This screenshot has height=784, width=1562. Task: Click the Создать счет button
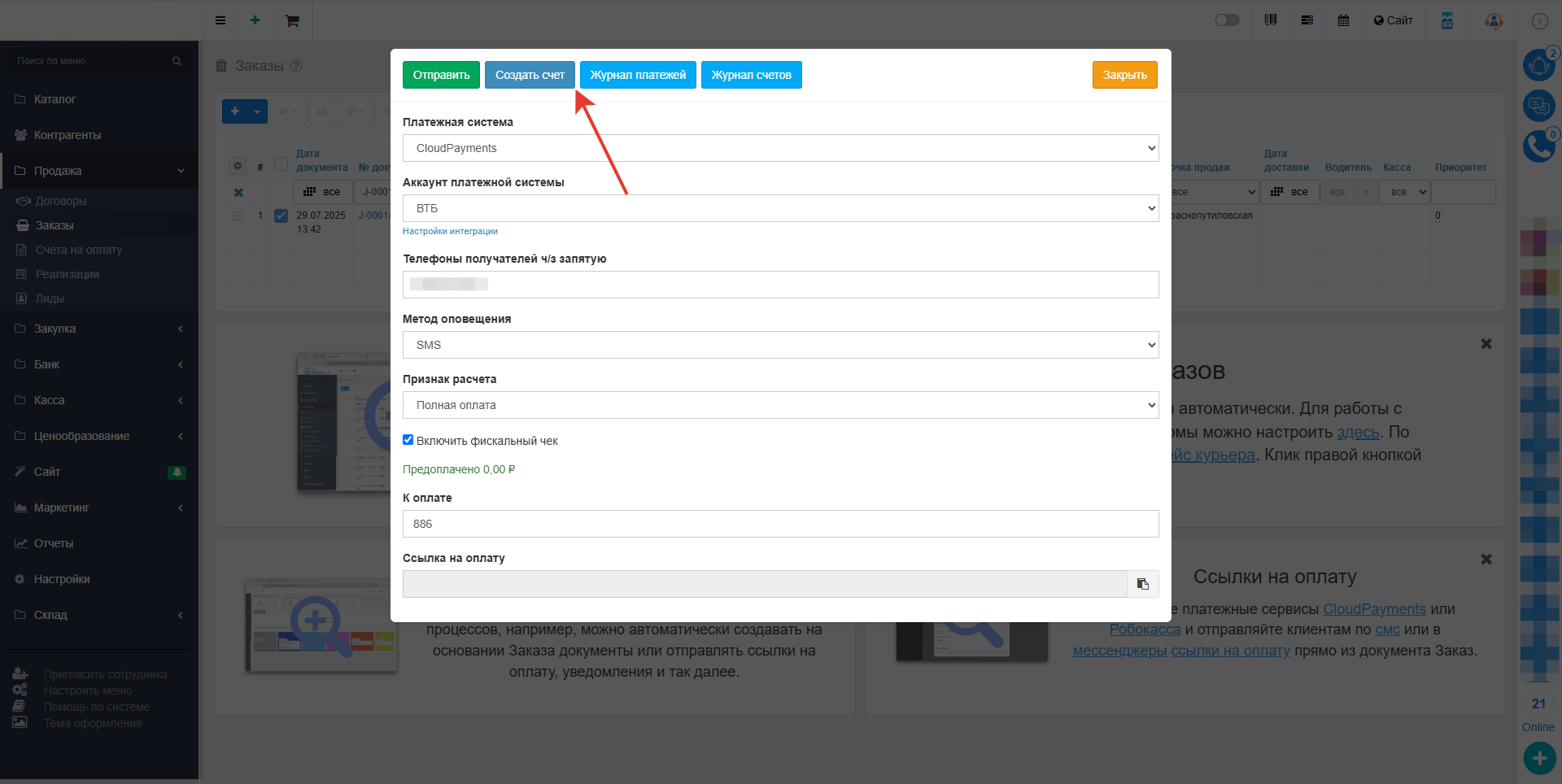(530, 75)
